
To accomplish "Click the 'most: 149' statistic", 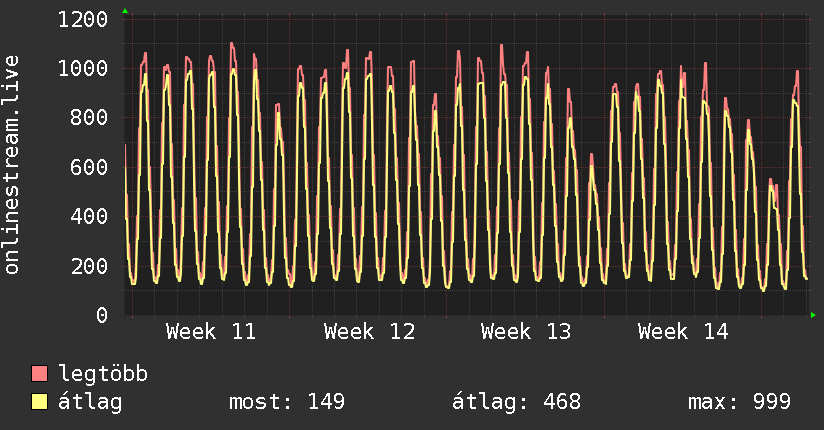I will coord(287,402).
